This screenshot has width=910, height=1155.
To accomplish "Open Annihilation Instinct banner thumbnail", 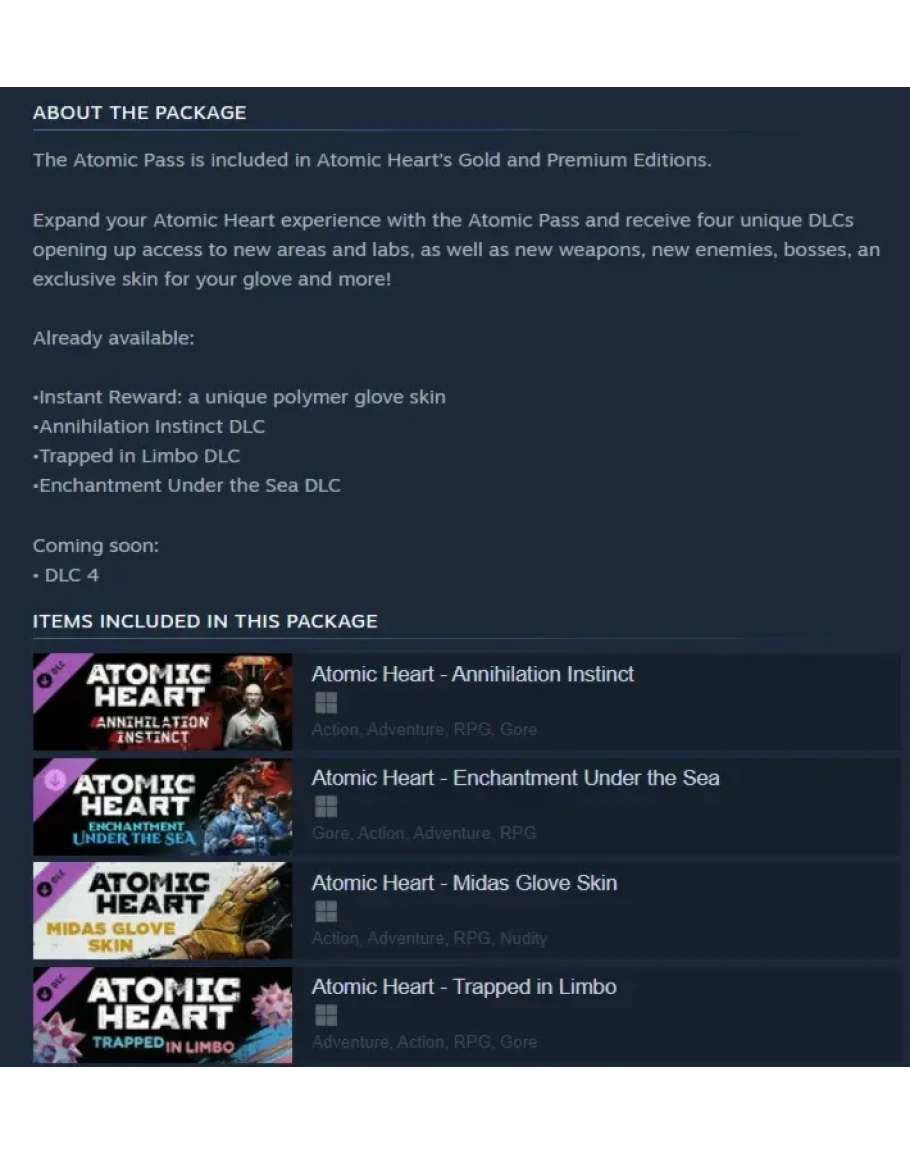I will click(162, 702).
